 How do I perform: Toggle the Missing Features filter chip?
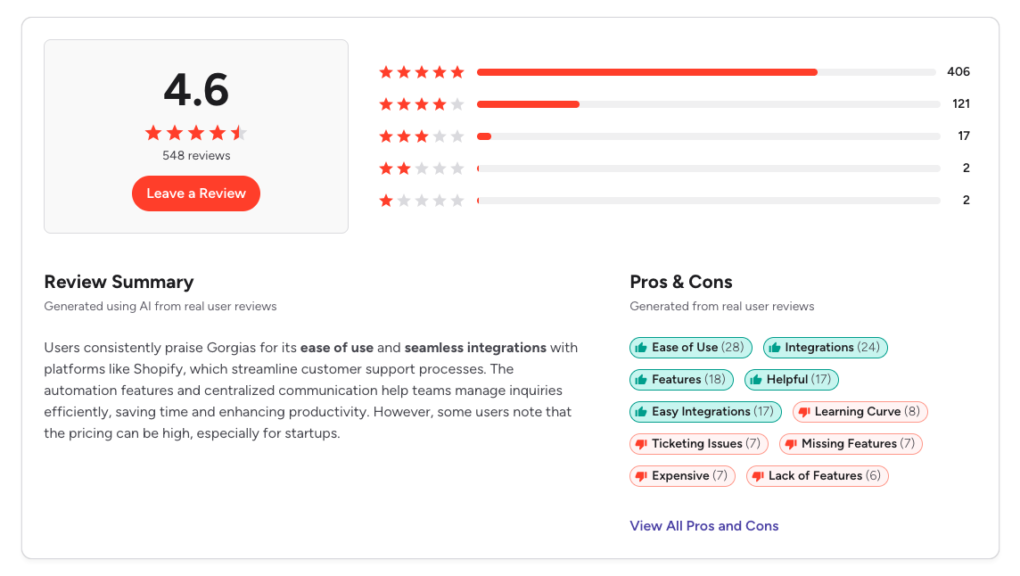[850, 443]
